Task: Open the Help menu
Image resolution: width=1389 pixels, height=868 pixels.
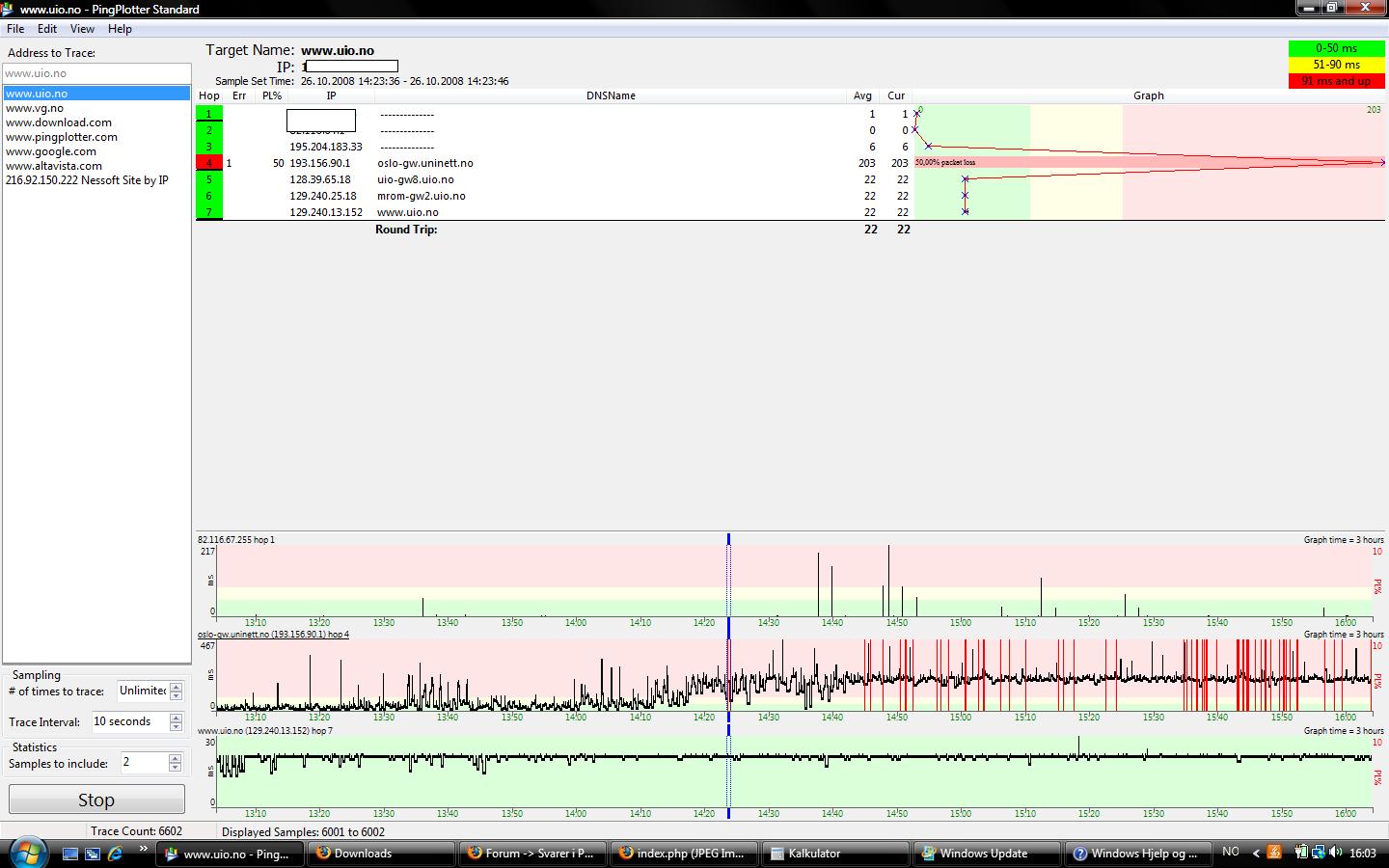Action: (120, 29)
